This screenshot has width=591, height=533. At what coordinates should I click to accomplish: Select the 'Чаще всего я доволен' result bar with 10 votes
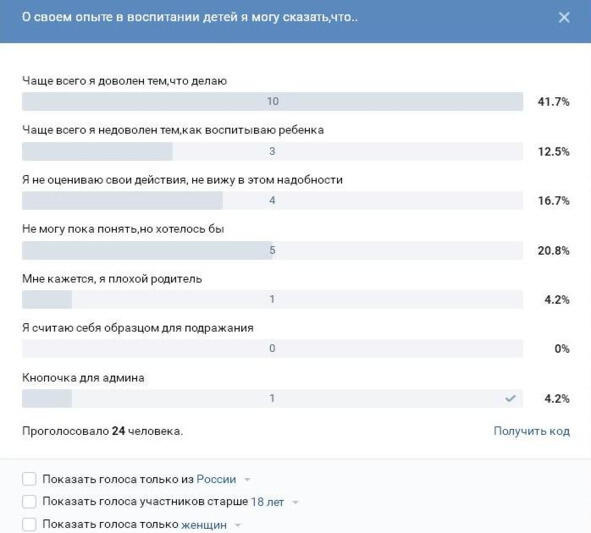click(x=273, y=101)
